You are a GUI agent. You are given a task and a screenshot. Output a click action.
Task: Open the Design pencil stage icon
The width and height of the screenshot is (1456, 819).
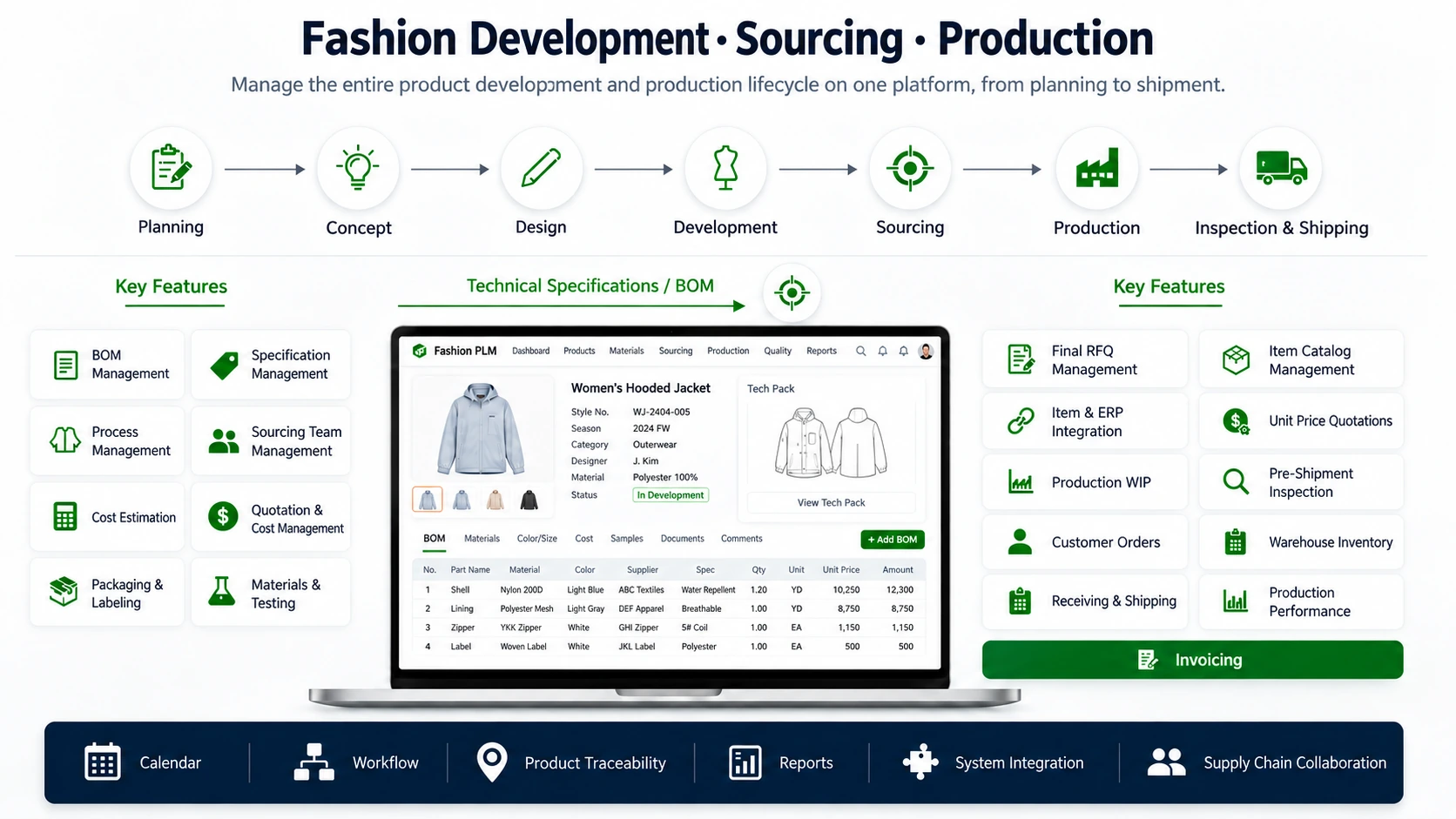click(x=541, y=168)
